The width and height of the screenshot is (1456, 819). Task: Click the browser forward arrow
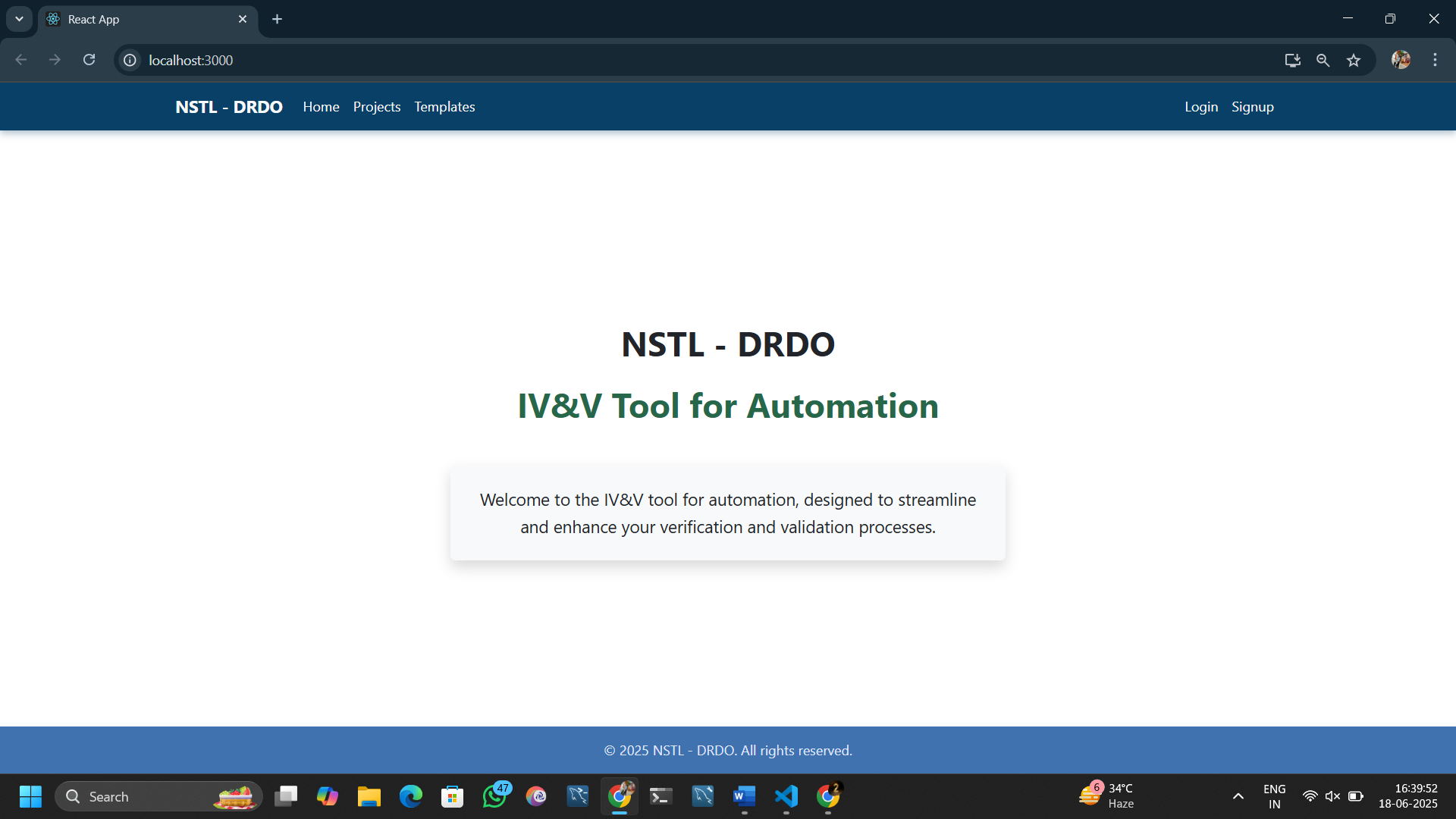pyautogui.click(x=55, y=60)
